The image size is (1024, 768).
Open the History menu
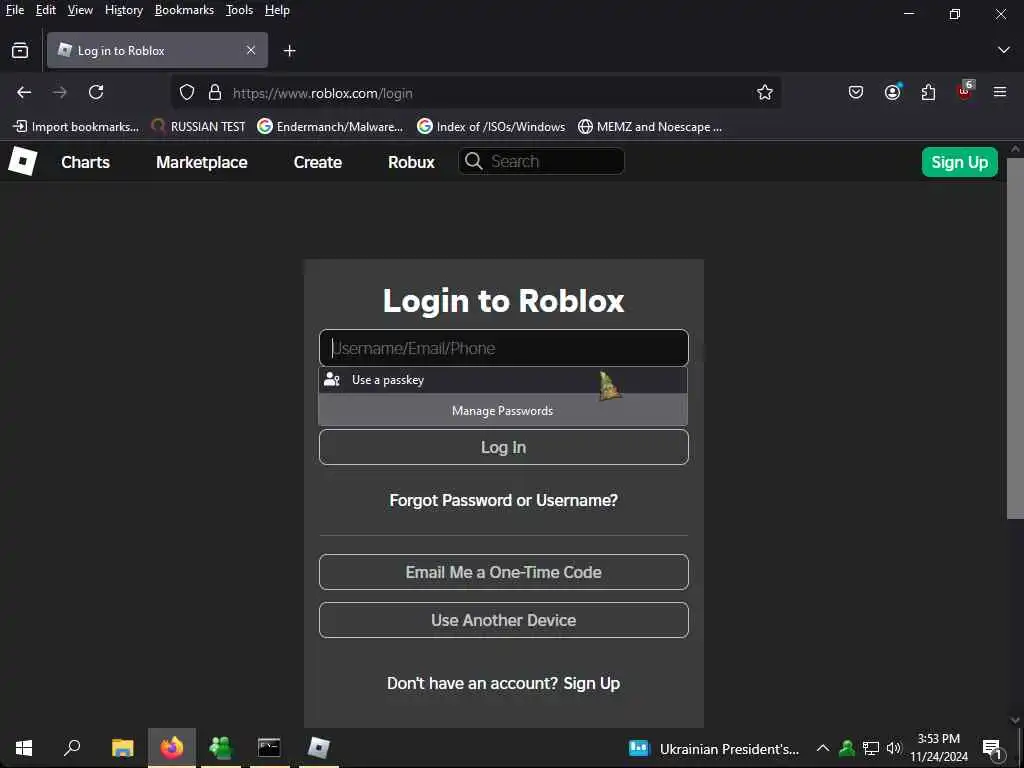coord(124,10)
